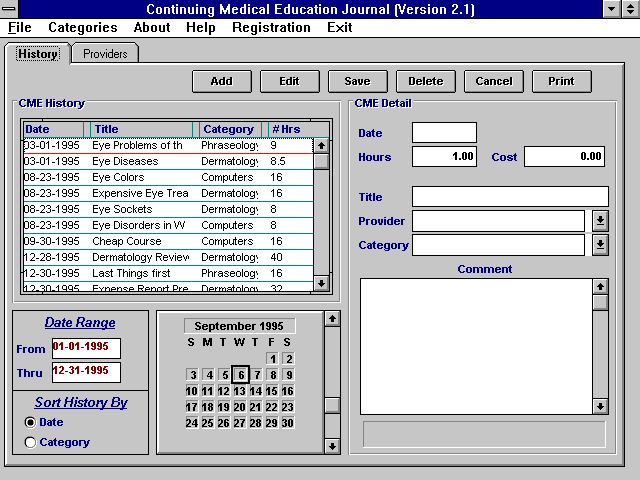Viewport: 640px width, 480px height.
Task: Select September 15 on the calendar
Action: (x=271, y=391)
